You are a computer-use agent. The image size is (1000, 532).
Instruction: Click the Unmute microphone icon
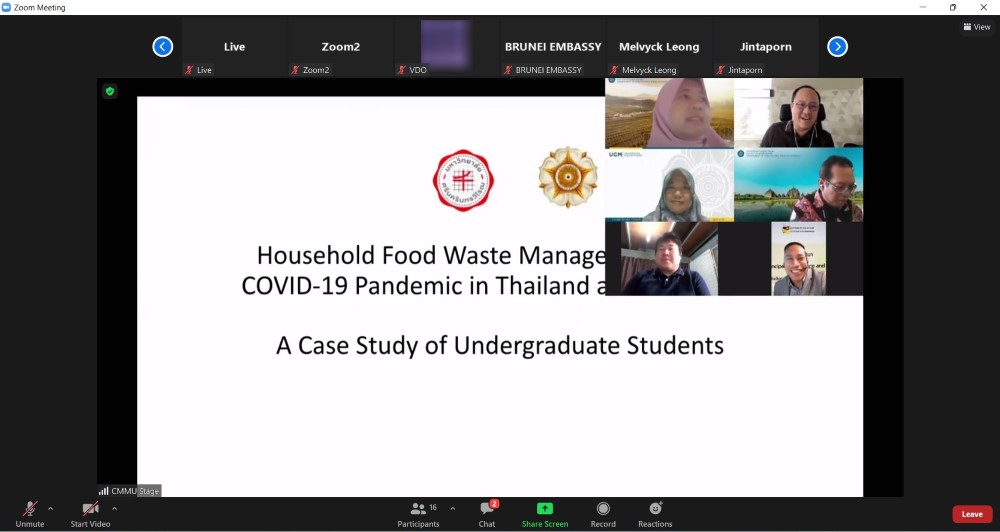30,509
